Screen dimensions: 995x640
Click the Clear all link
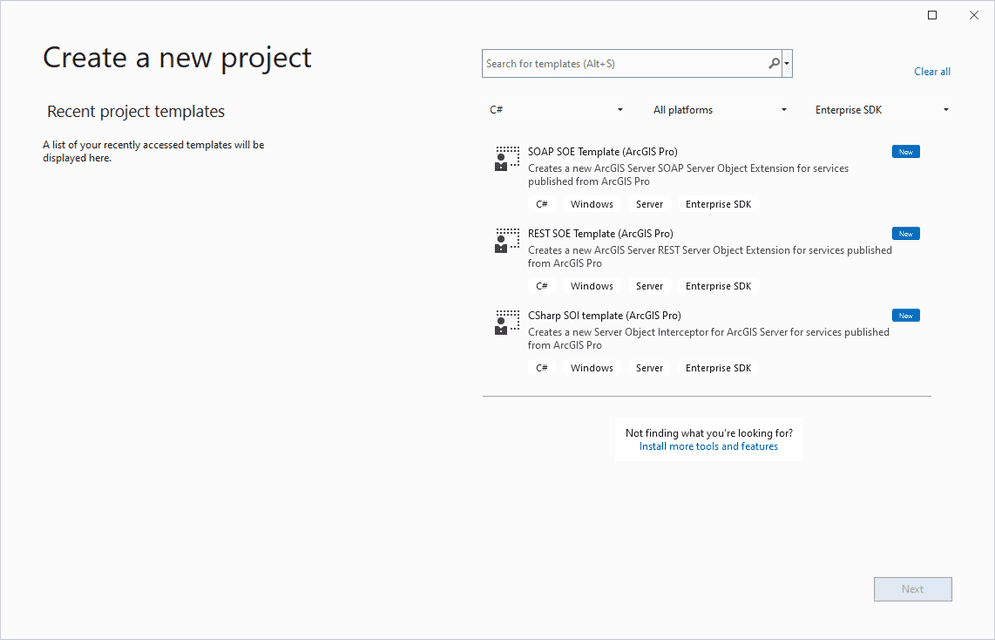[x=932, y=72]
